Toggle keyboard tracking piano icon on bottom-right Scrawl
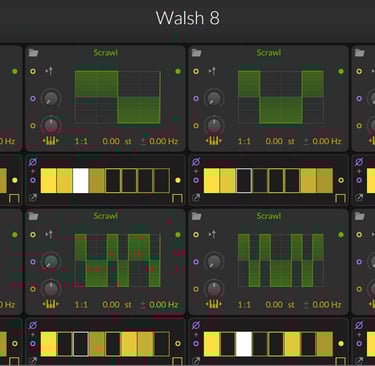375x366 pixels. 214,304
